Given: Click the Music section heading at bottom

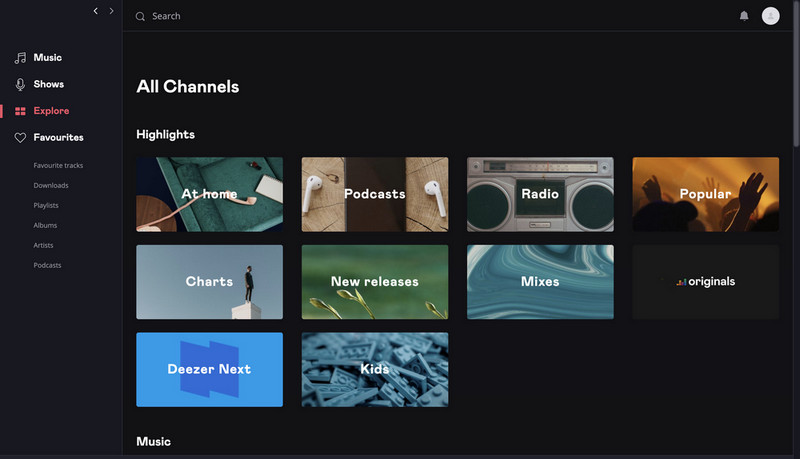Looking at the screenshot, I should (154, 442).
